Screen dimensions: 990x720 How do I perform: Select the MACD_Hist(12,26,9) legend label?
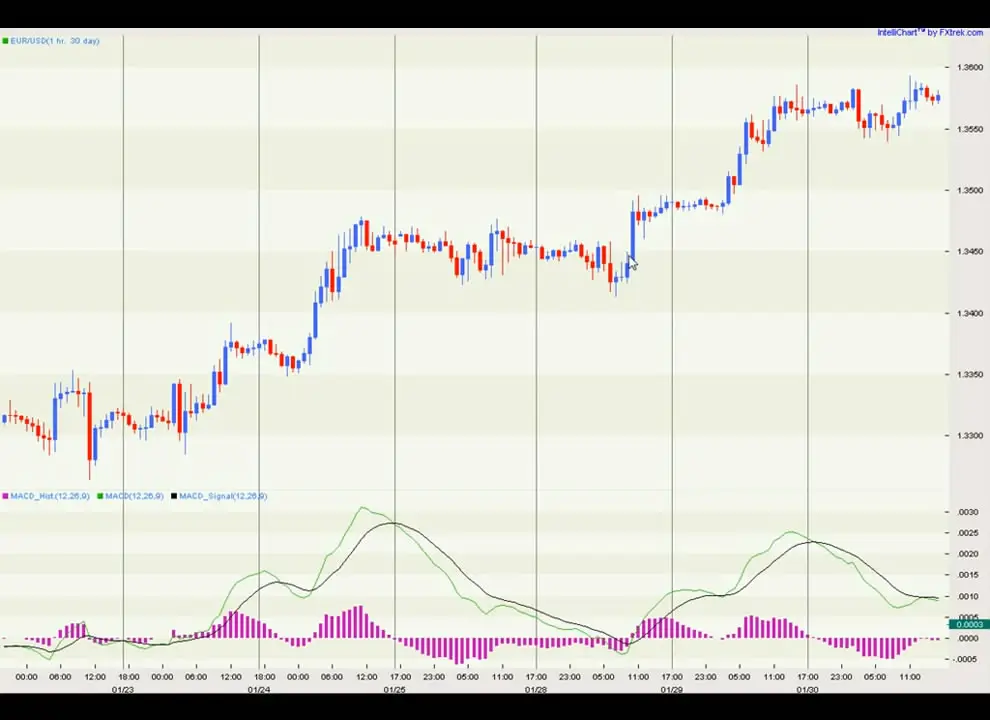coord(50,496)
